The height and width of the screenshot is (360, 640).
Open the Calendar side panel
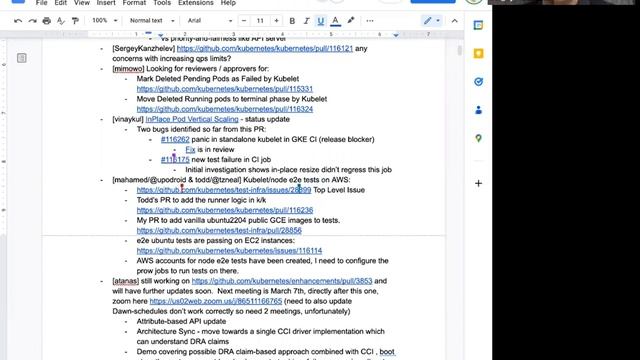478,25
